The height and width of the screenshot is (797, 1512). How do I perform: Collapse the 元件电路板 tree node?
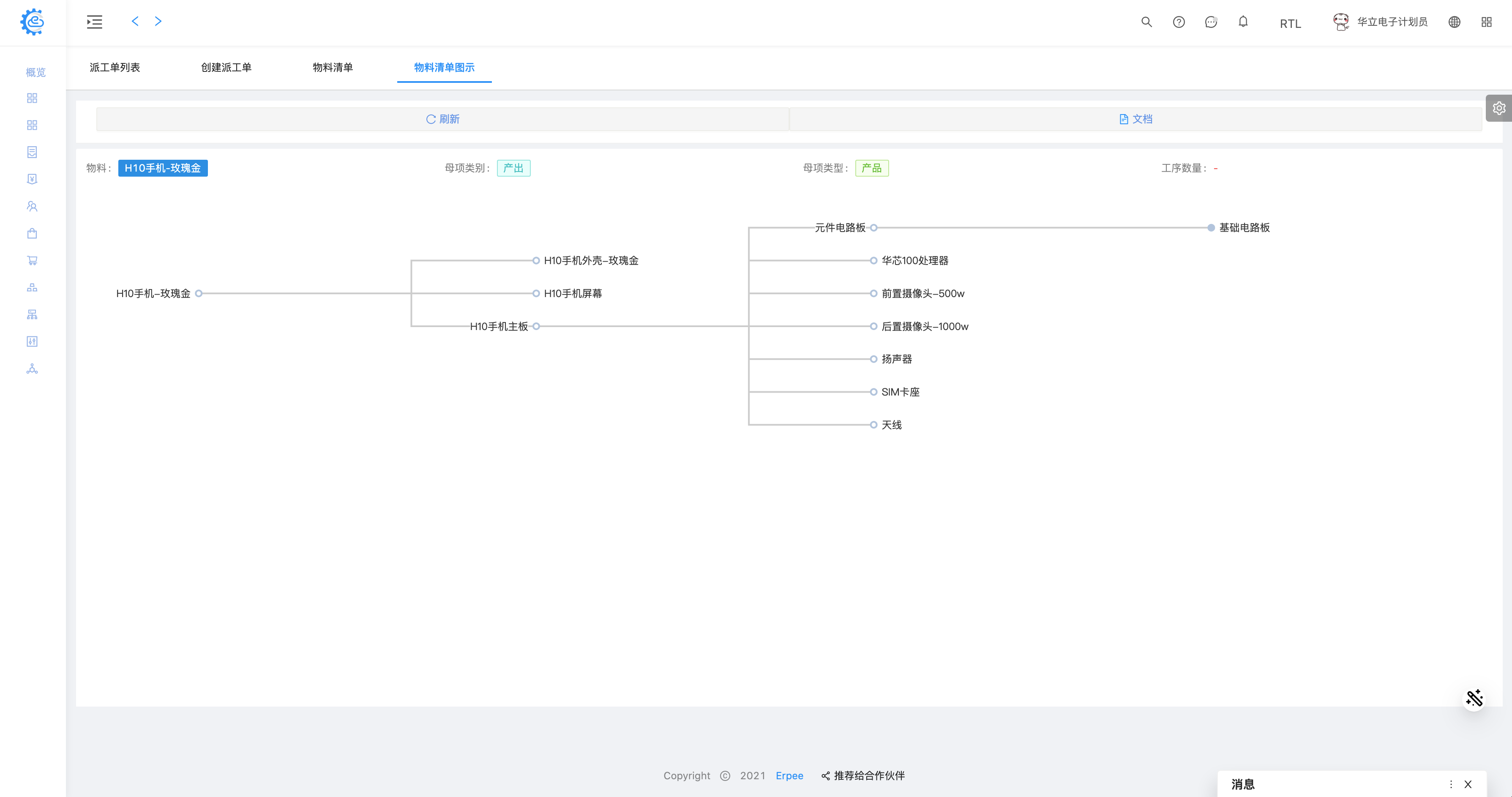point(873,228)
